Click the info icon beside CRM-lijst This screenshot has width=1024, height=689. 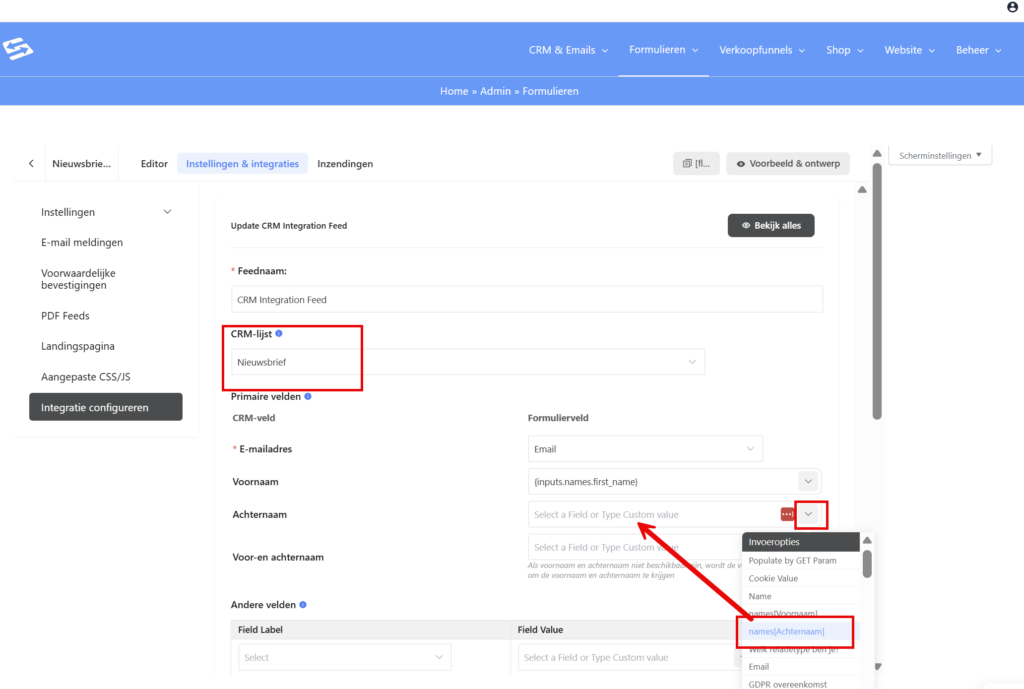[x=279, y=334]
